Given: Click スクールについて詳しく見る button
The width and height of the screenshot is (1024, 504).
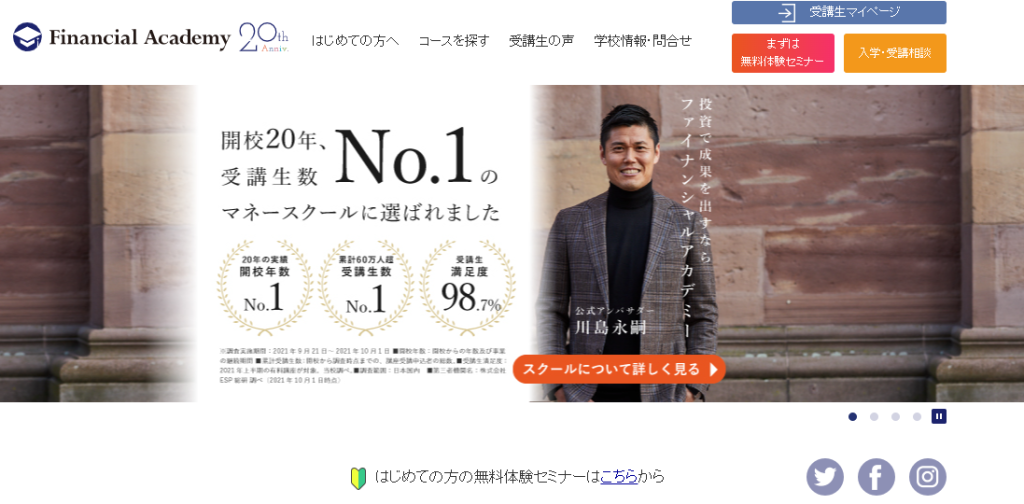Looking at the screenshot, I should [619, 370].
